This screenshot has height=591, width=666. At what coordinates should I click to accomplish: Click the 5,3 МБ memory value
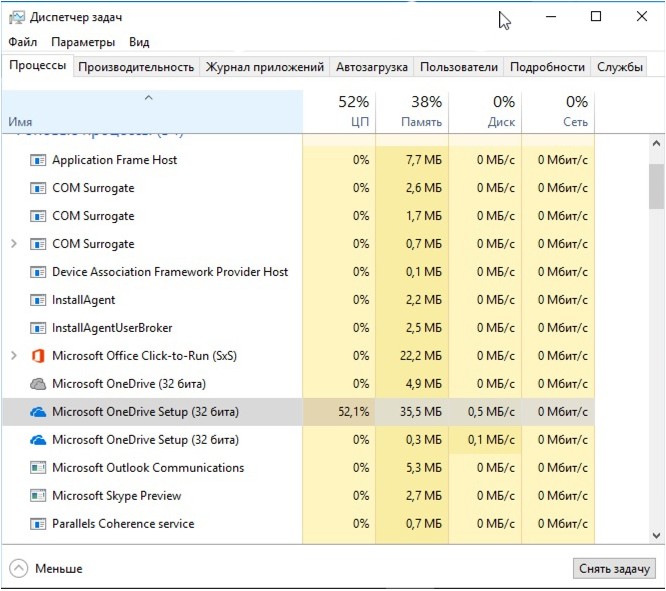[x=423, y=468]
